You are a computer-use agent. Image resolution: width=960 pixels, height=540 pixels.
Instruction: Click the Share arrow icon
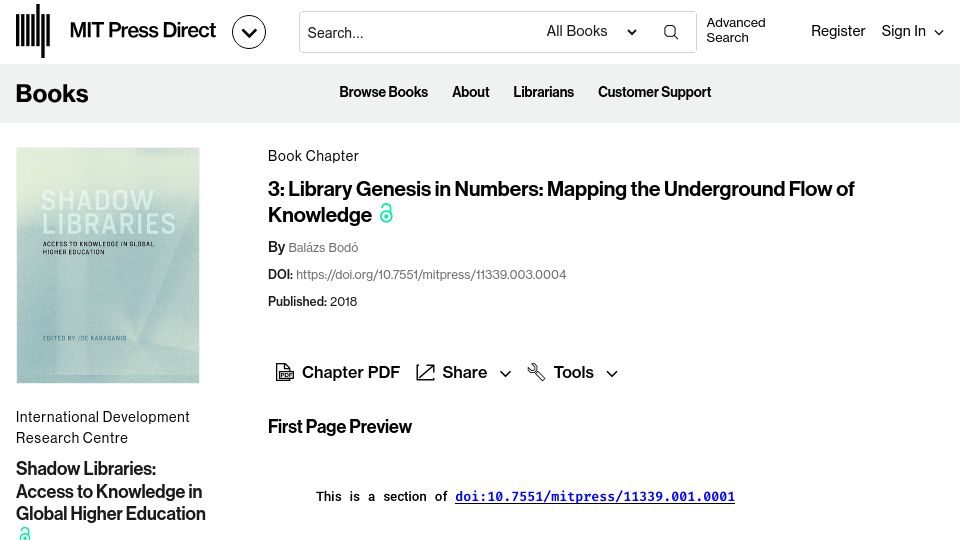(x=426, y=372)
